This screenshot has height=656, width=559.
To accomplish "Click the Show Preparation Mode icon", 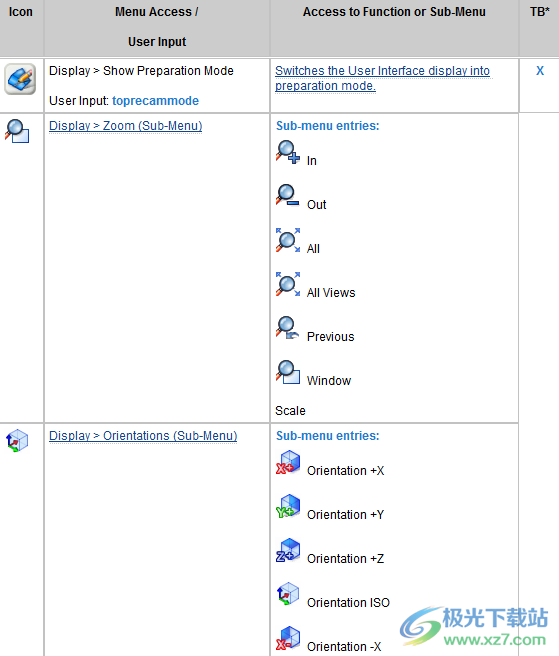I will (20, 79).
